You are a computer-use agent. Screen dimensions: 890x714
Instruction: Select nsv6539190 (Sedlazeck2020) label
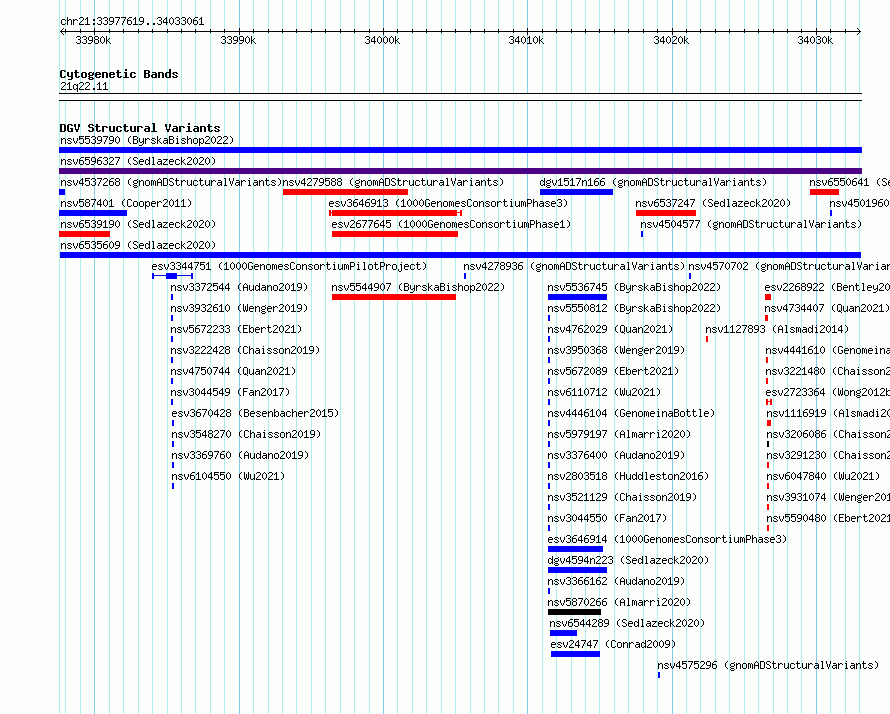point(138,224)
